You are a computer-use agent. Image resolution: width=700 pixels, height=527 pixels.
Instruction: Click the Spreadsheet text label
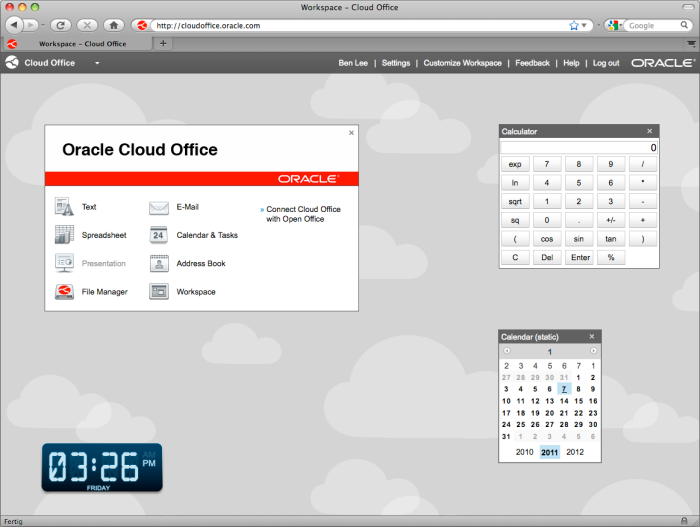click(104, 235)
